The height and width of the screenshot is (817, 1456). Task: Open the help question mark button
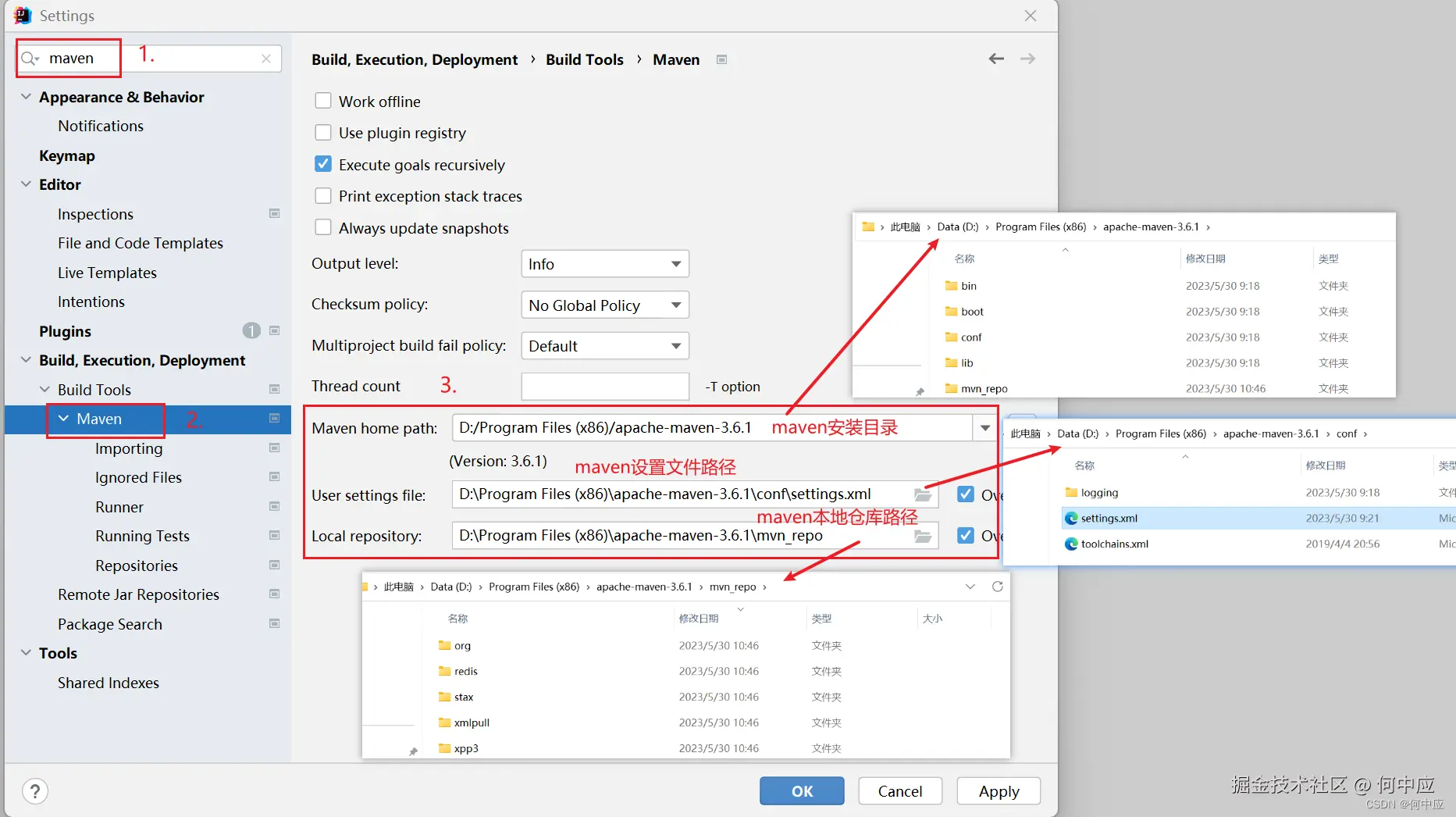[35, 791]
